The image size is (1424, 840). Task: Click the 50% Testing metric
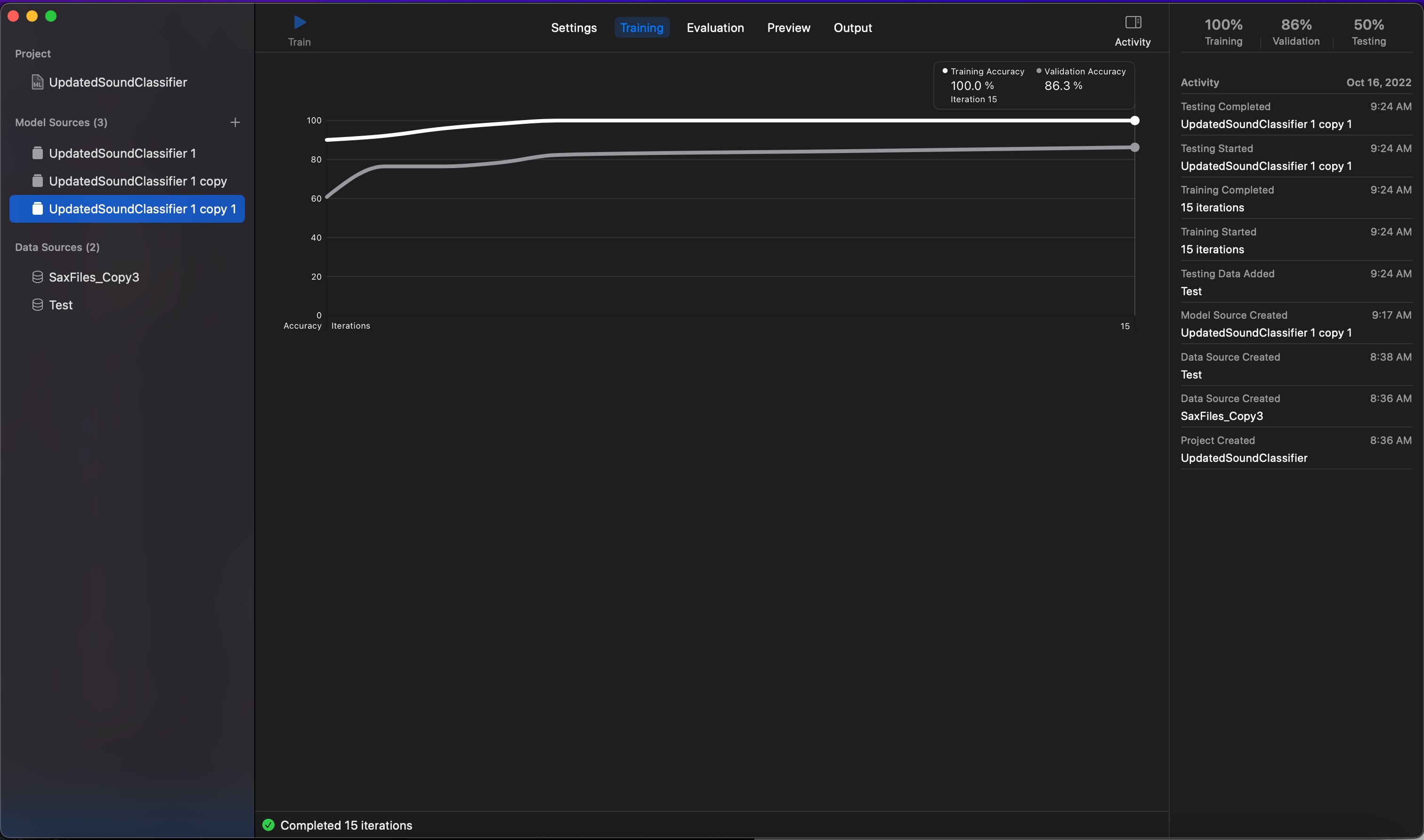pos(1368,32)
